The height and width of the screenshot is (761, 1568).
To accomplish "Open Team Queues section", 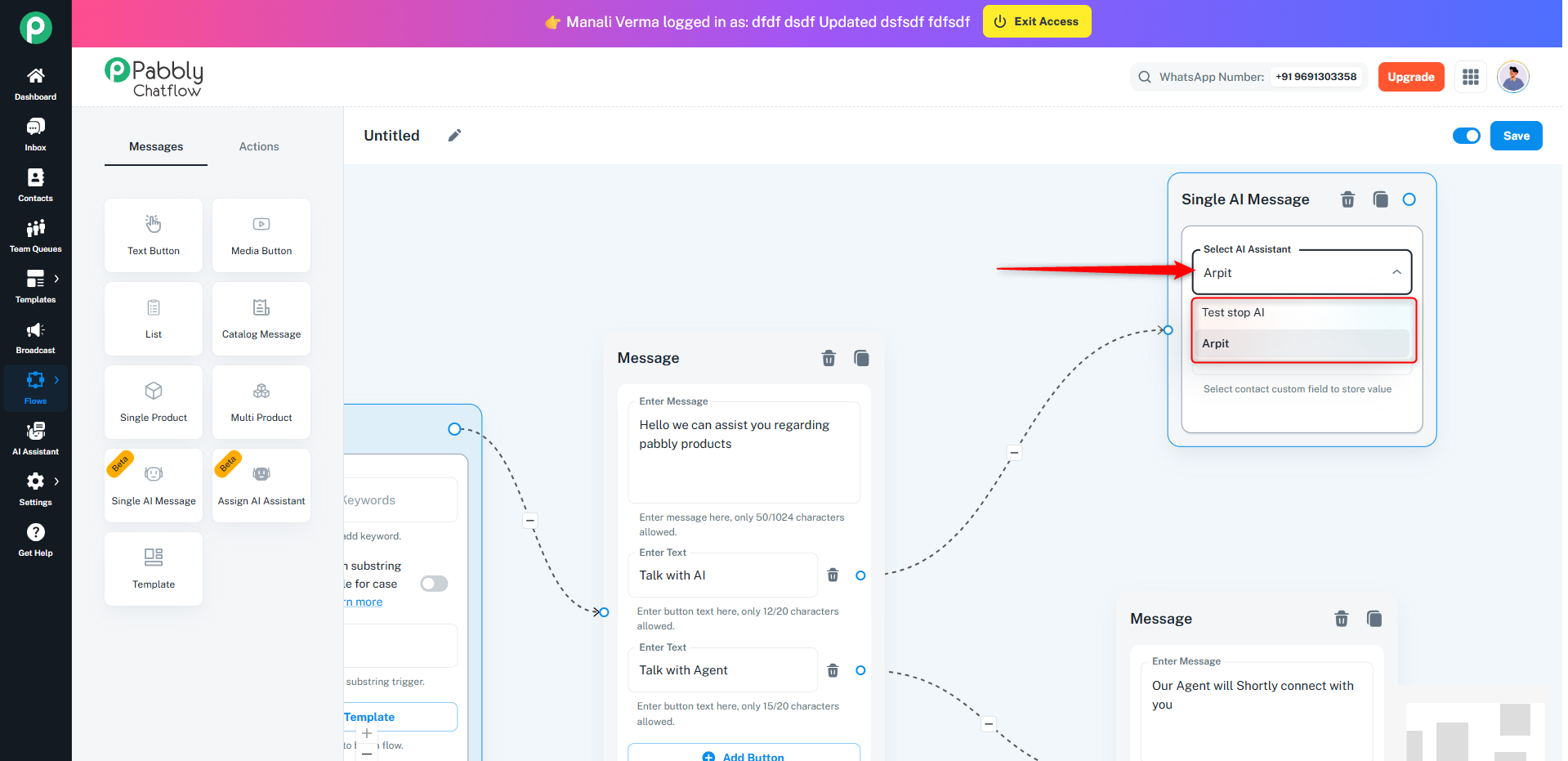I will coord(35,236).
